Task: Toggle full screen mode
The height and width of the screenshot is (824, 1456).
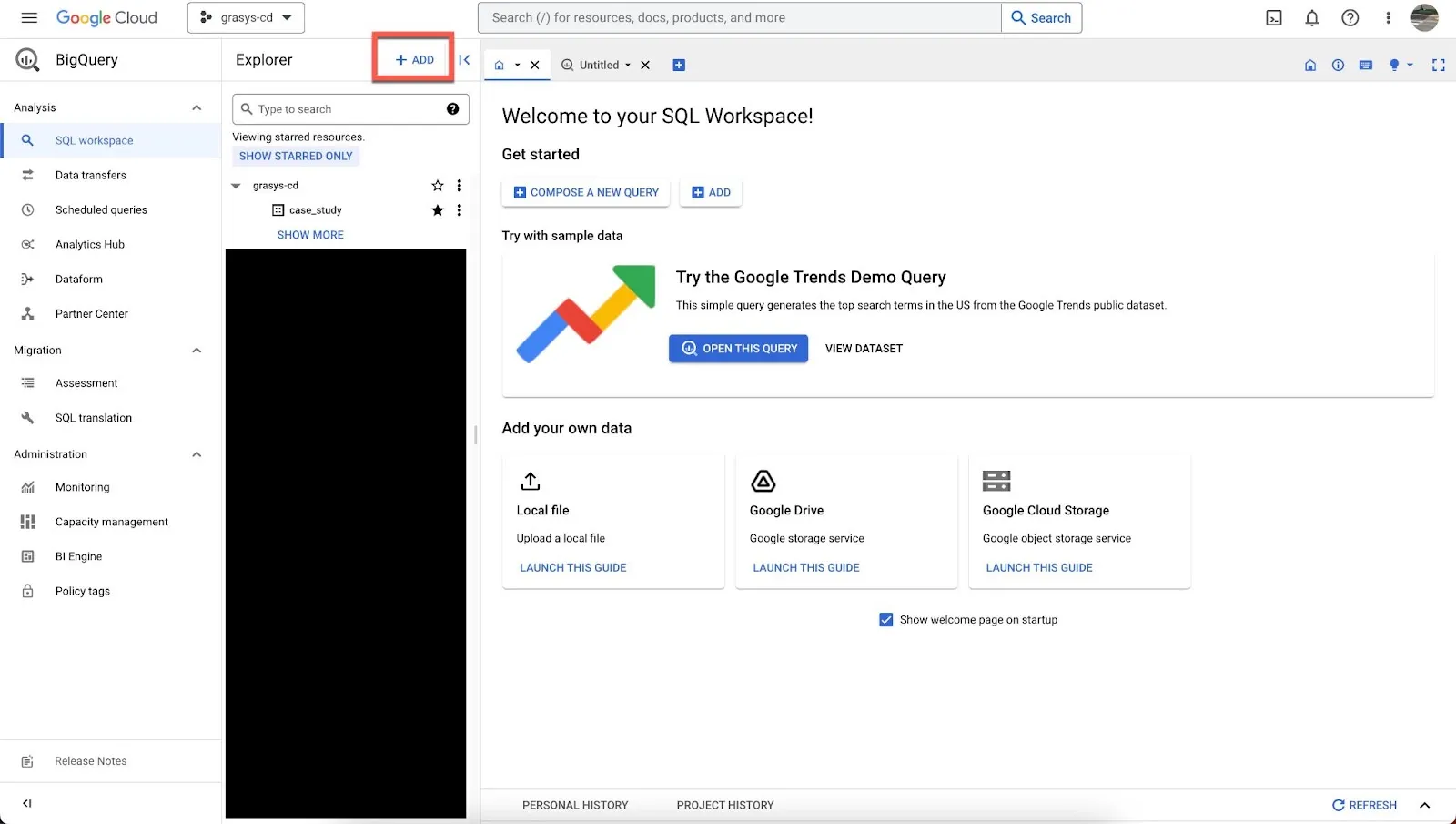Action: [x=1439, y=66]
